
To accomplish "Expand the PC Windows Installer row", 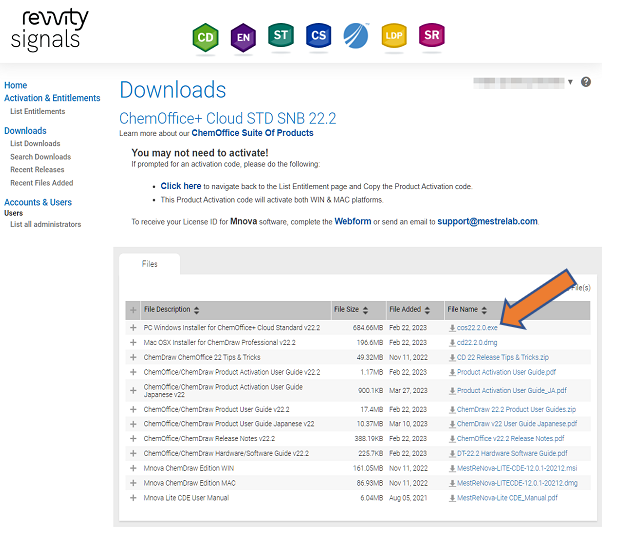I will click(133, 327).
